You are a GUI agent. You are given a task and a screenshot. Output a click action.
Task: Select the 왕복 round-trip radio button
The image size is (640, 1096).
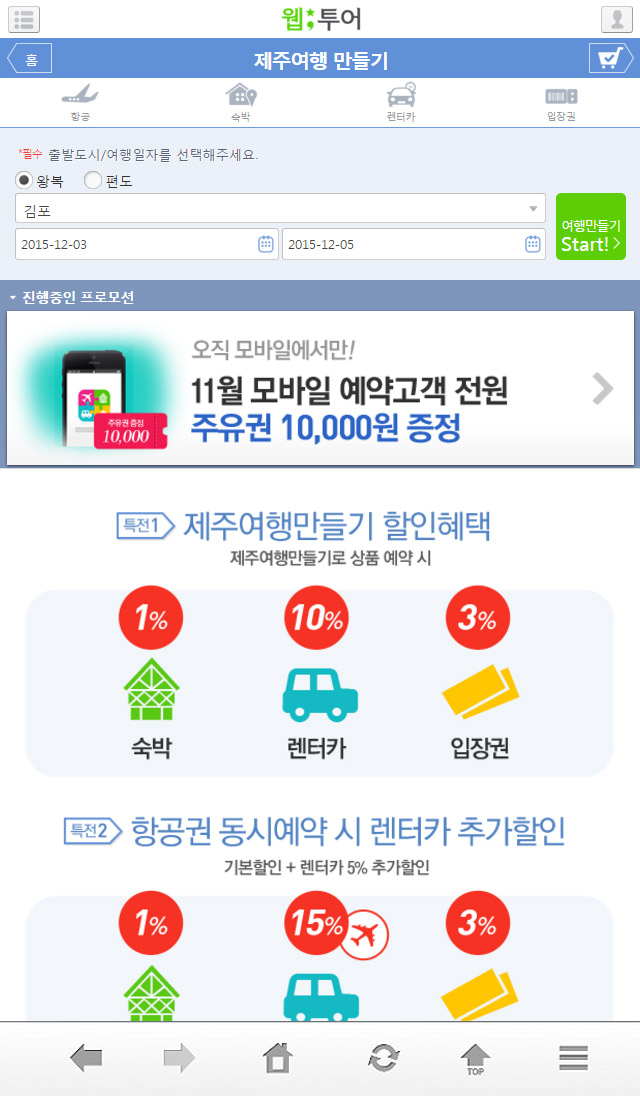[x=24, y=180]
